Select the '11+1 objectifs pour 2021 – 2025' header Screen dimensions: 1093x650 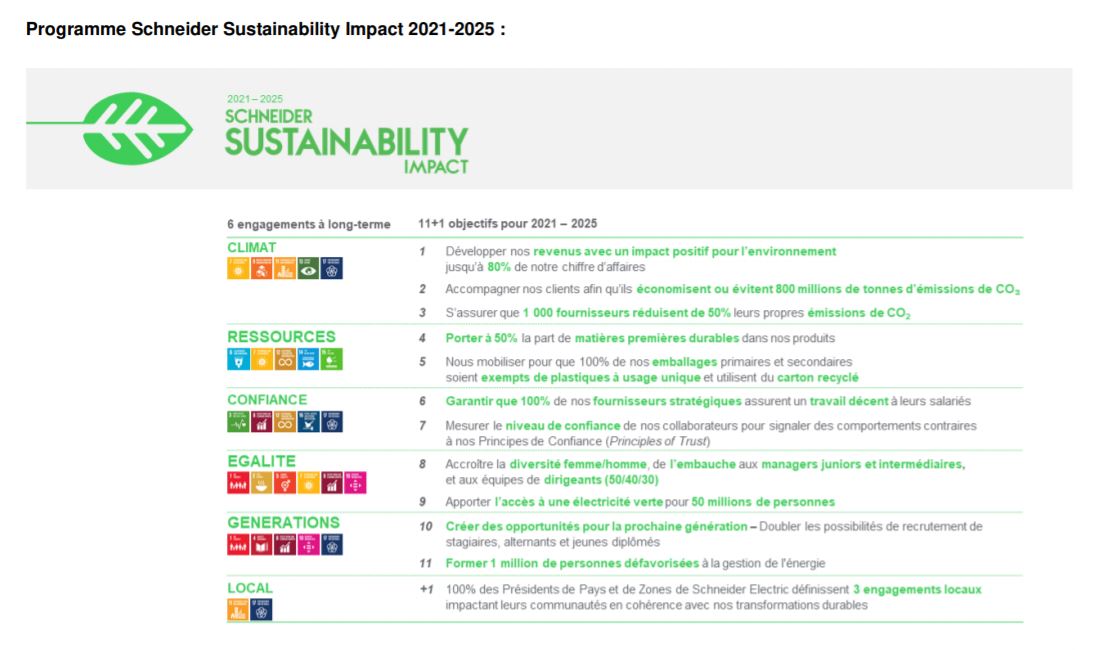point(507,224)
